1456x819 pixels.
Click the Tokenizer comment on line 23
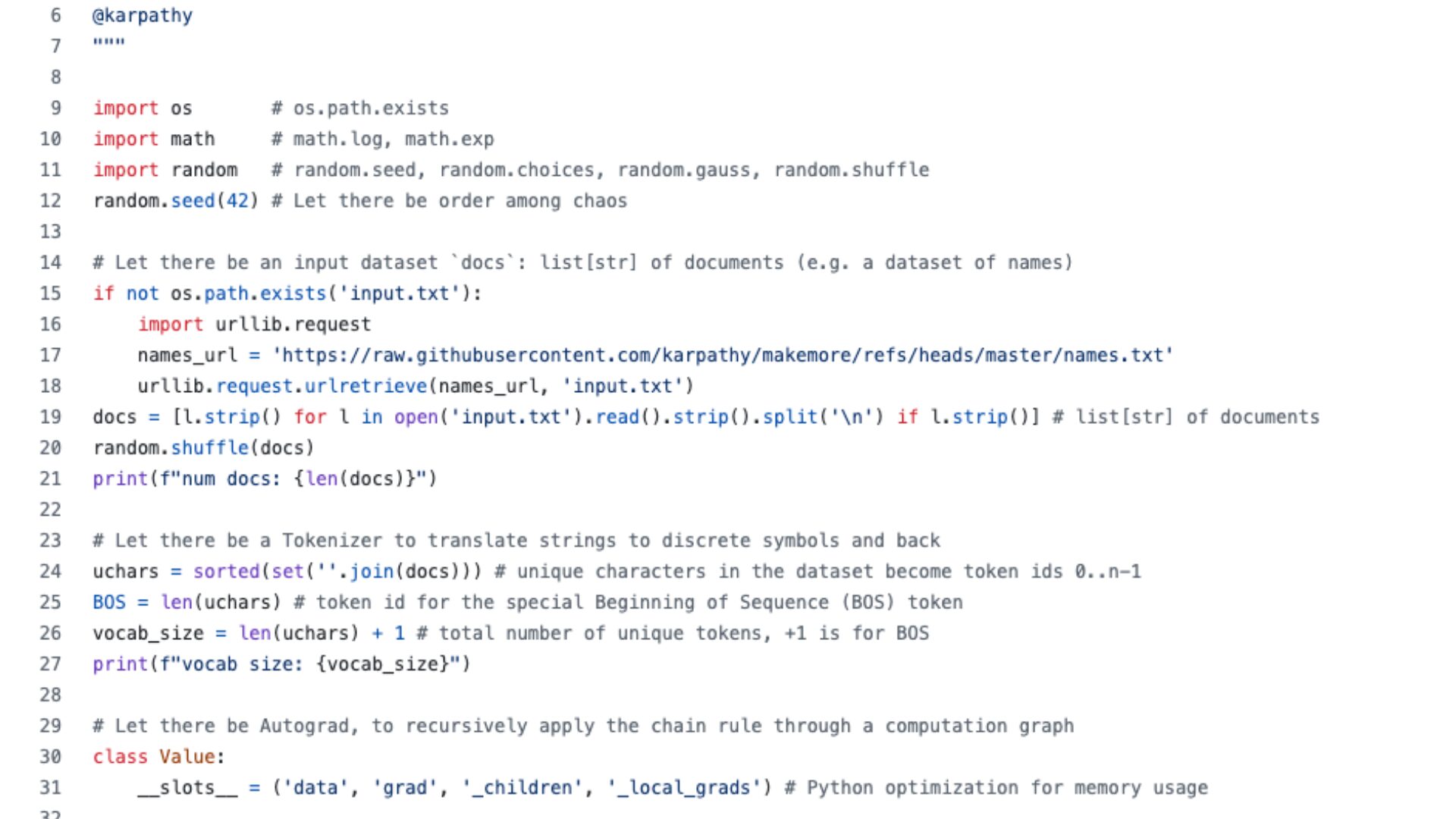(x=516, y=541)
